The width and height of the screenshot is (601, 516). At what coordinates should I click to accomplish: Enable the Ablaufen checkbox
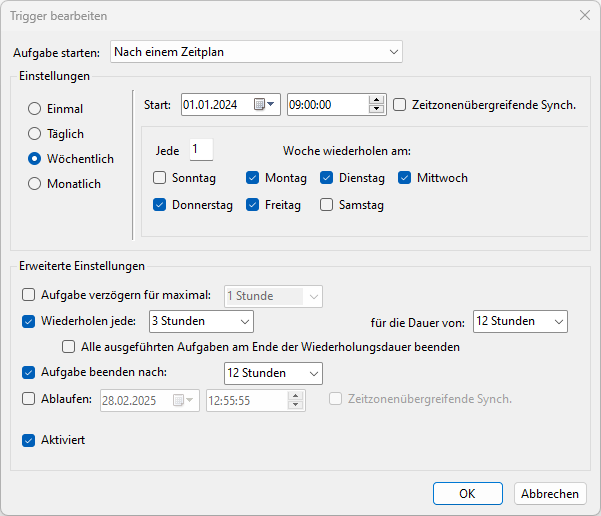(x=28, y=399)
